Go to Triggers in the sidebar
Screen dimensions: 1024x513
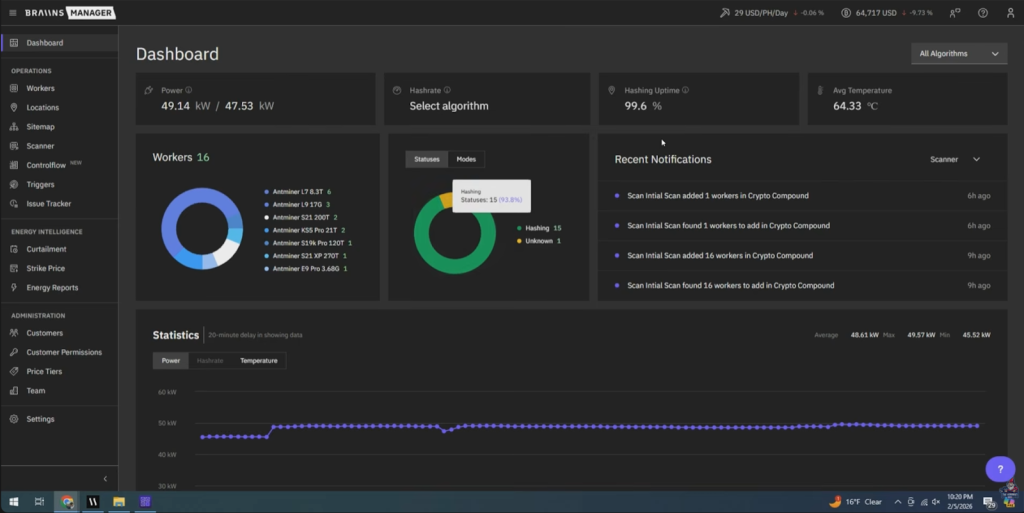pos(40,185)
